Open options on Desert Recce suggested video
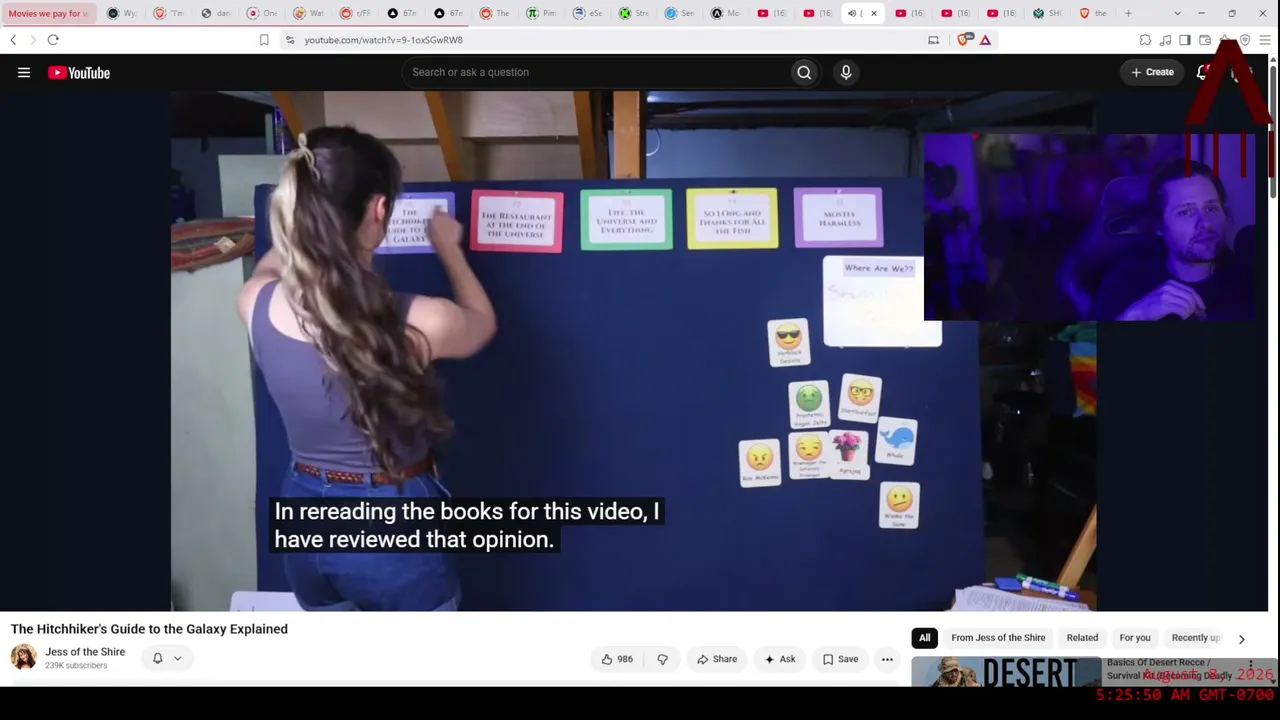This screenshot has height=720, width=1280. (1250, 665)
